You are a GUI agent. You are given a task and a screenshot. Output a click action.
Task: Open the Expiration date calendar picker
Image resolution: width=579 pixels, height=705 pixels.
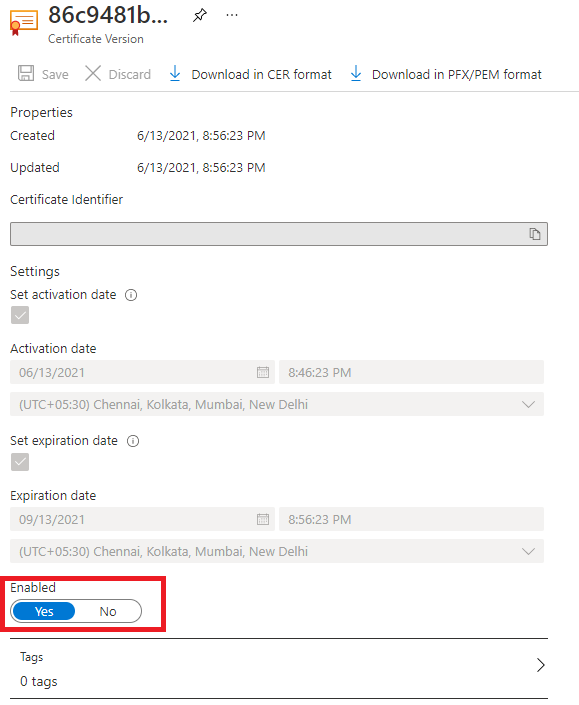263,519
